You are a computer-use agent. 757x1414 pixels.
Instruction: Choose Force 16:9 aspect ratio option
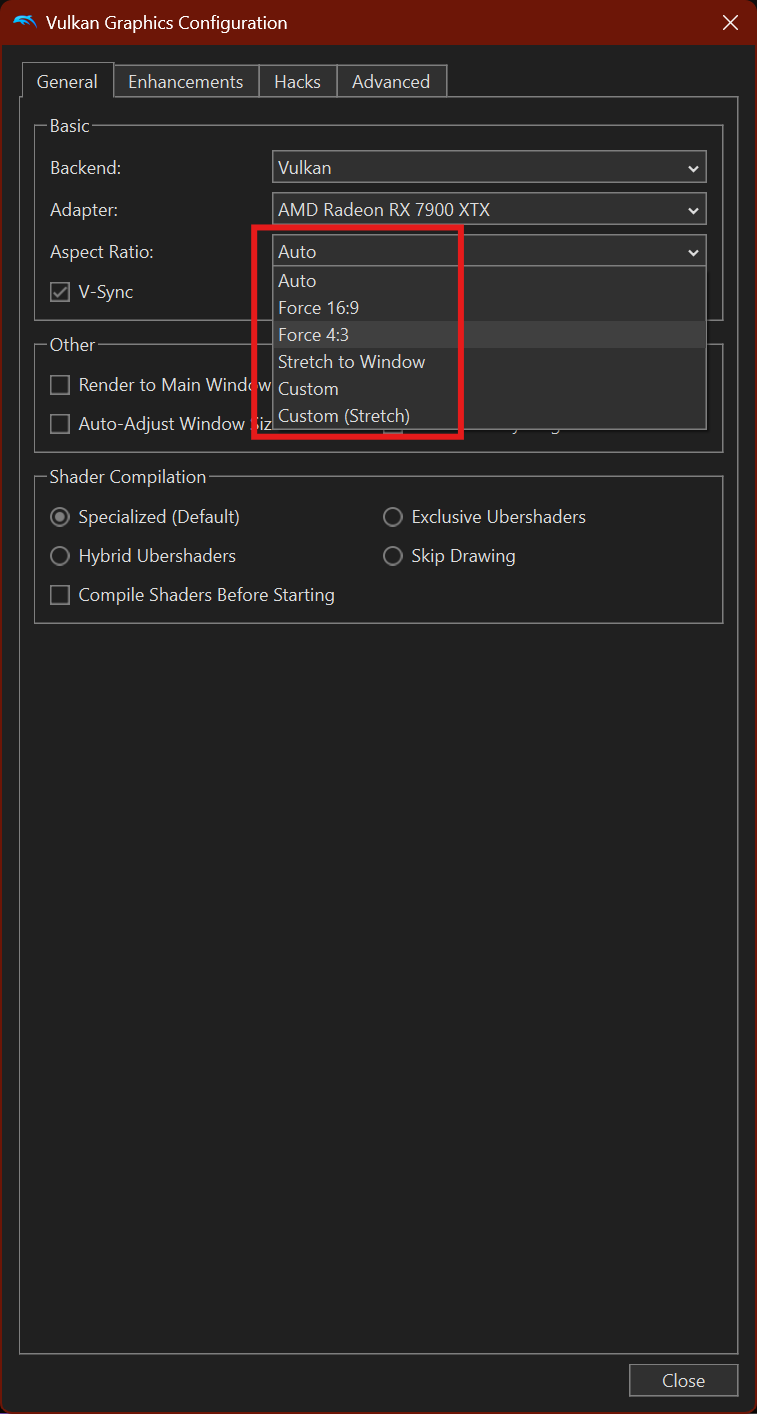(x=318, y=308)
